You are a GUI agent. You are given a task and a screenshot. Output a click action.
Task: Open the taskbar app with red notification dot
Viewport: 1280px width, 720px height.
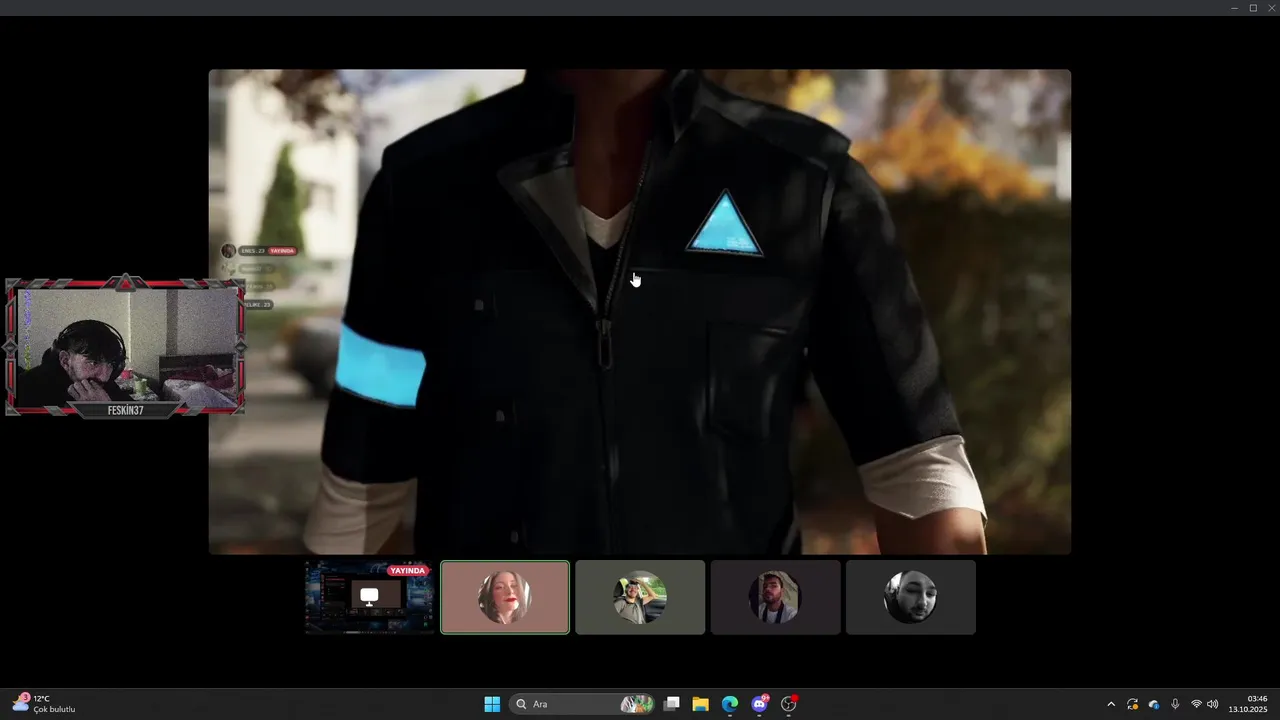pyautogui.click(x=789, y=704)
